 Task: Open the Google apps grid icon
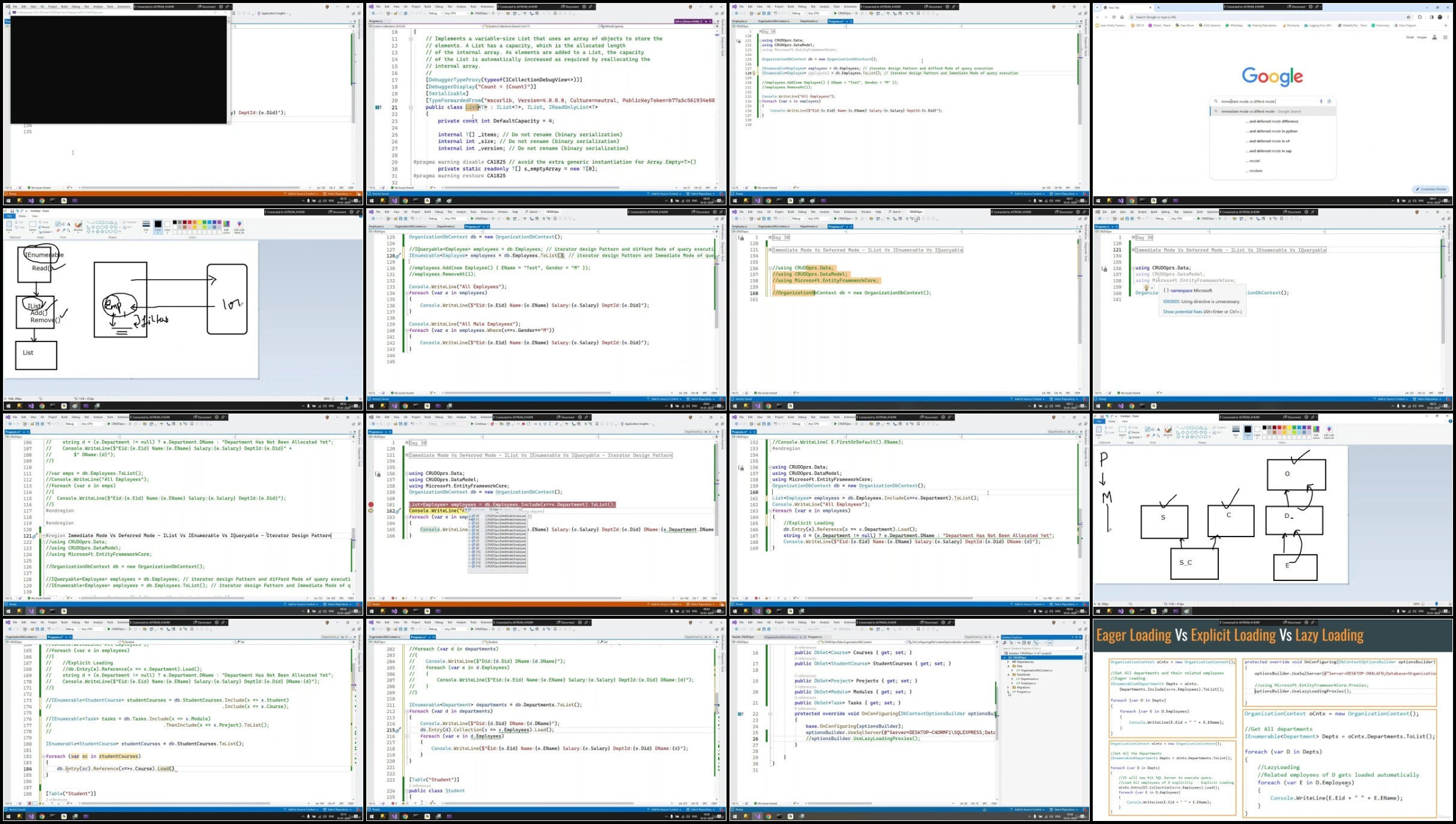pos(1445,37)
